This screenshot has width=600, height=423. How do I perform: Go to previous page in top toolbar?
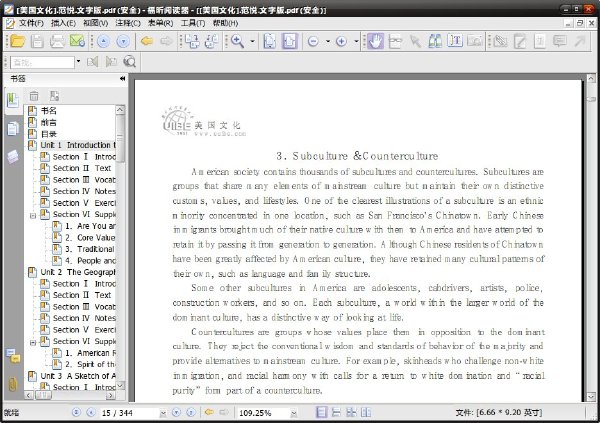pyautogui.click(x=103, y=41)
